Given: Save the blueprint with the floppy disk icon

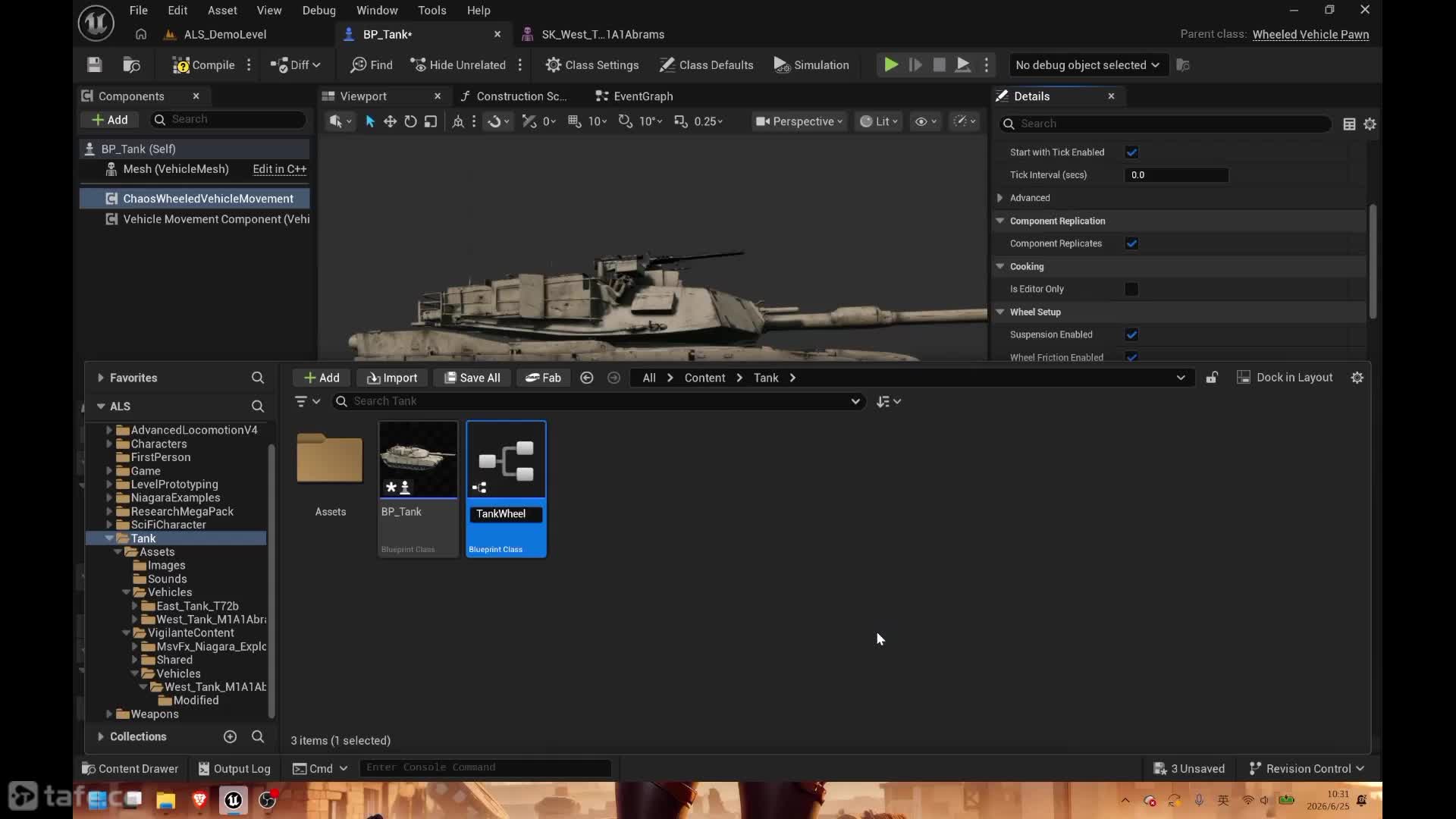Looking at the screenshot, I should [x=94, y=65].
